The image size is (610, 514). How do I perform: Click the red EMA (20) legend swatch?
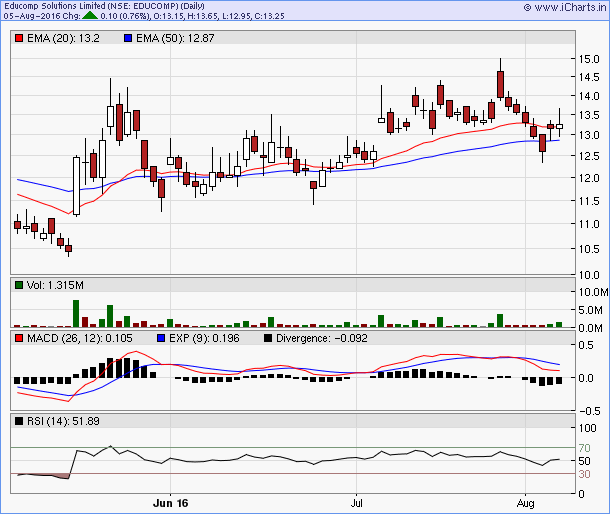(19, 38)
